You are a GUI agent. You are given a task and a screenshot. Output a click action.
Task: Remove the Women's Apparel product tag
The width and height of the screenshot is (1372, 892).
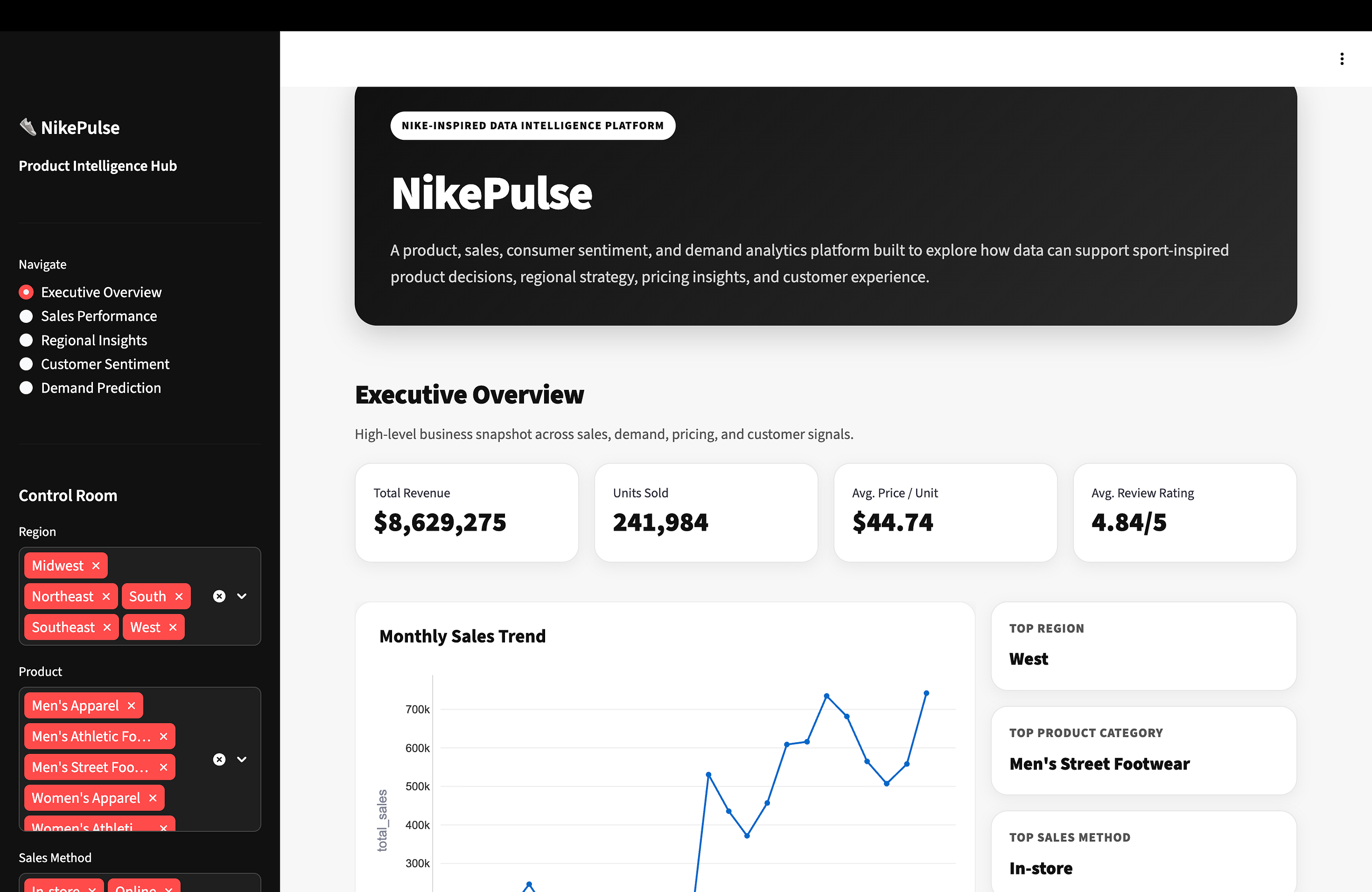click(x=153, y=798)
